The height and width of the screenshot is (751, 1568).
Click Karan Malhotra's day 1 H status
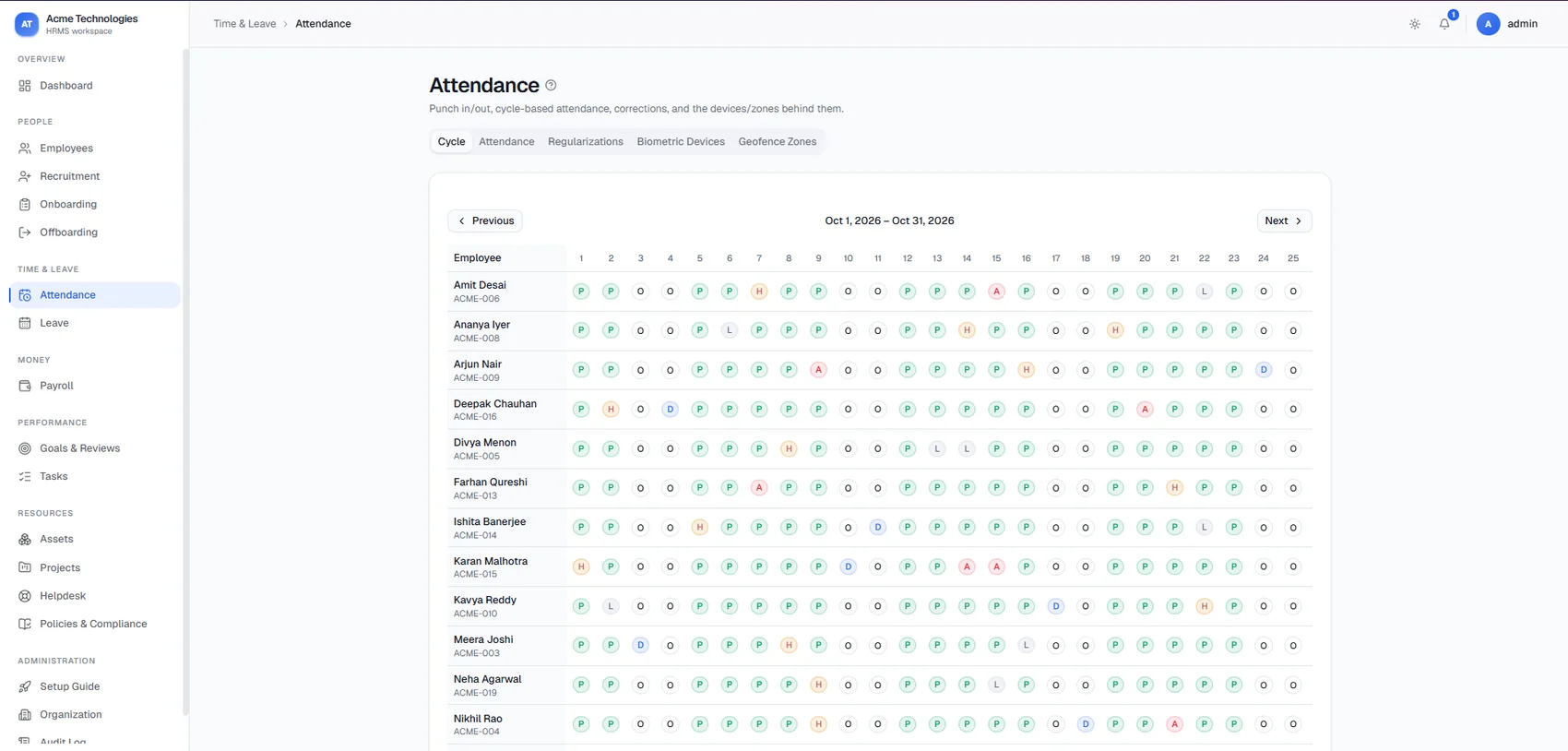[581, 566]
